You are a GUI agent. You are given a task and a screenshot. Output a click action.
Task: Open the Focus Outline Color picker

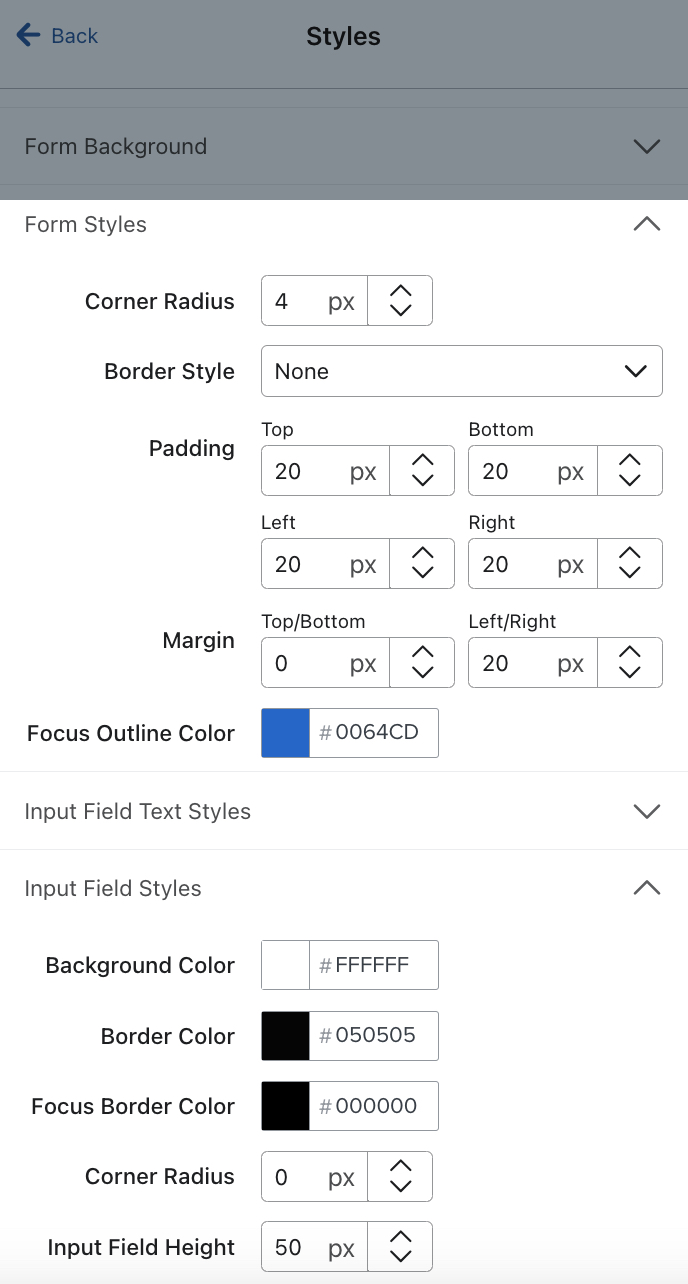tap(284, 733)
